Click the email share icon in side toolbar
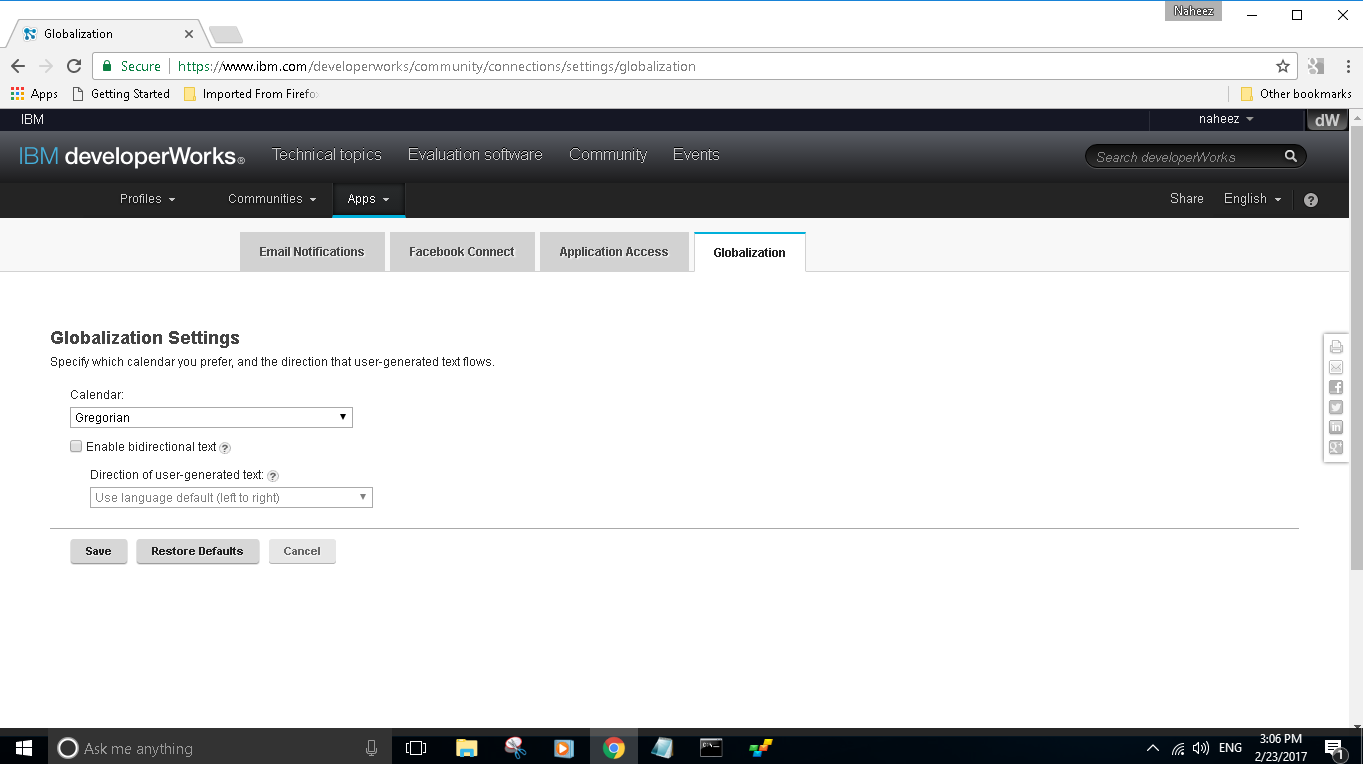1363x764 pixels. tap(1336, 367)
